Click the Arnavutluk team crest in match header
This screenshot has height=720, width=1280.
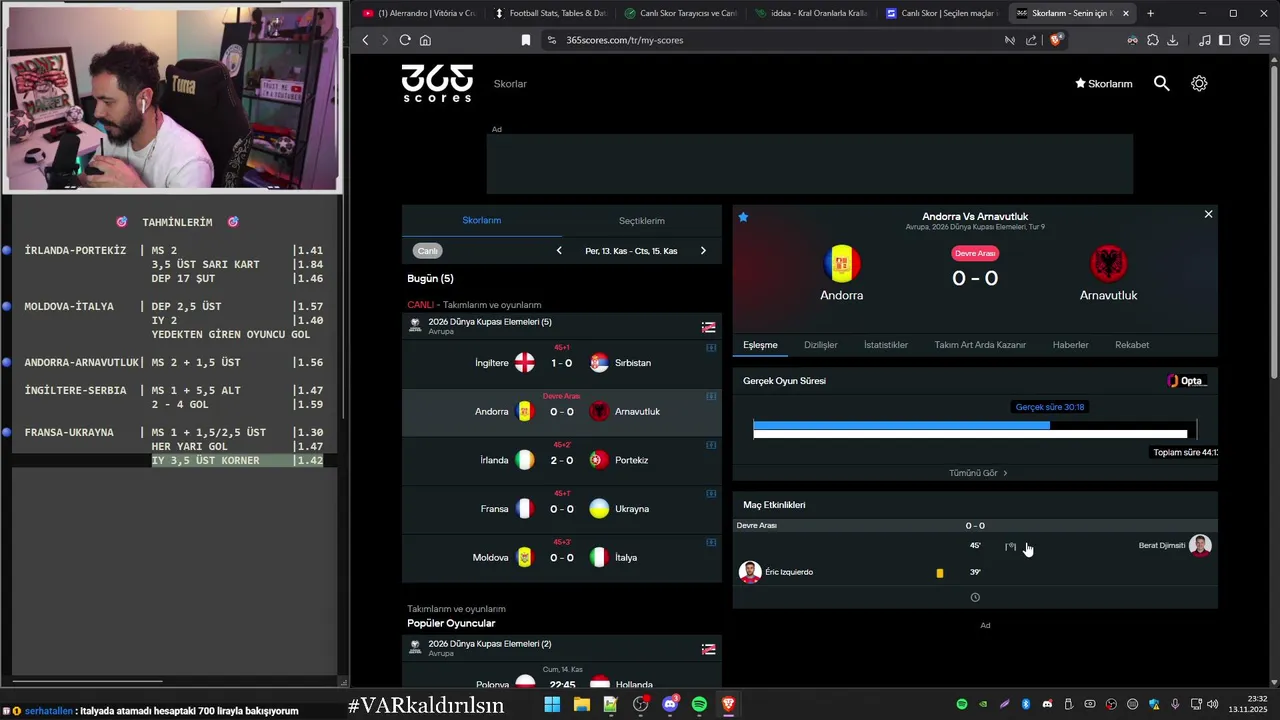(x=1108, y=264)
